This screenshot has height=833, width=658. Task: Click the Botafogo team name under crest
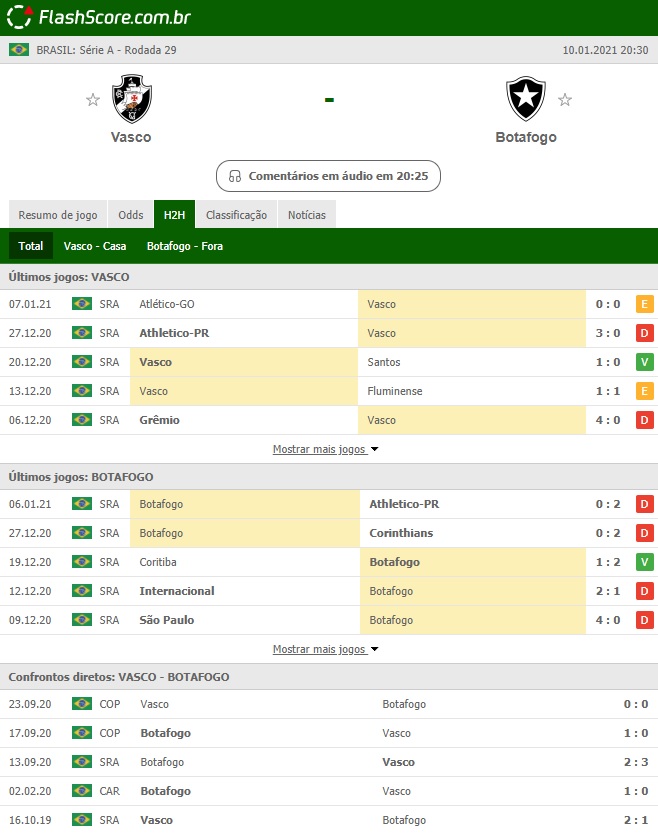(526, 137)
